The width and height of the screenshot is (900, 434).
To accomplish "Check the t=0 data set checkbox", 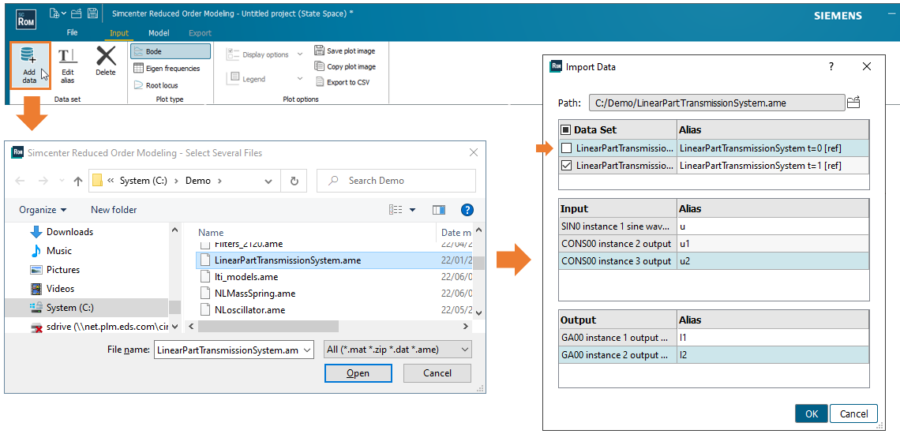I will click(x=566, y=149).
